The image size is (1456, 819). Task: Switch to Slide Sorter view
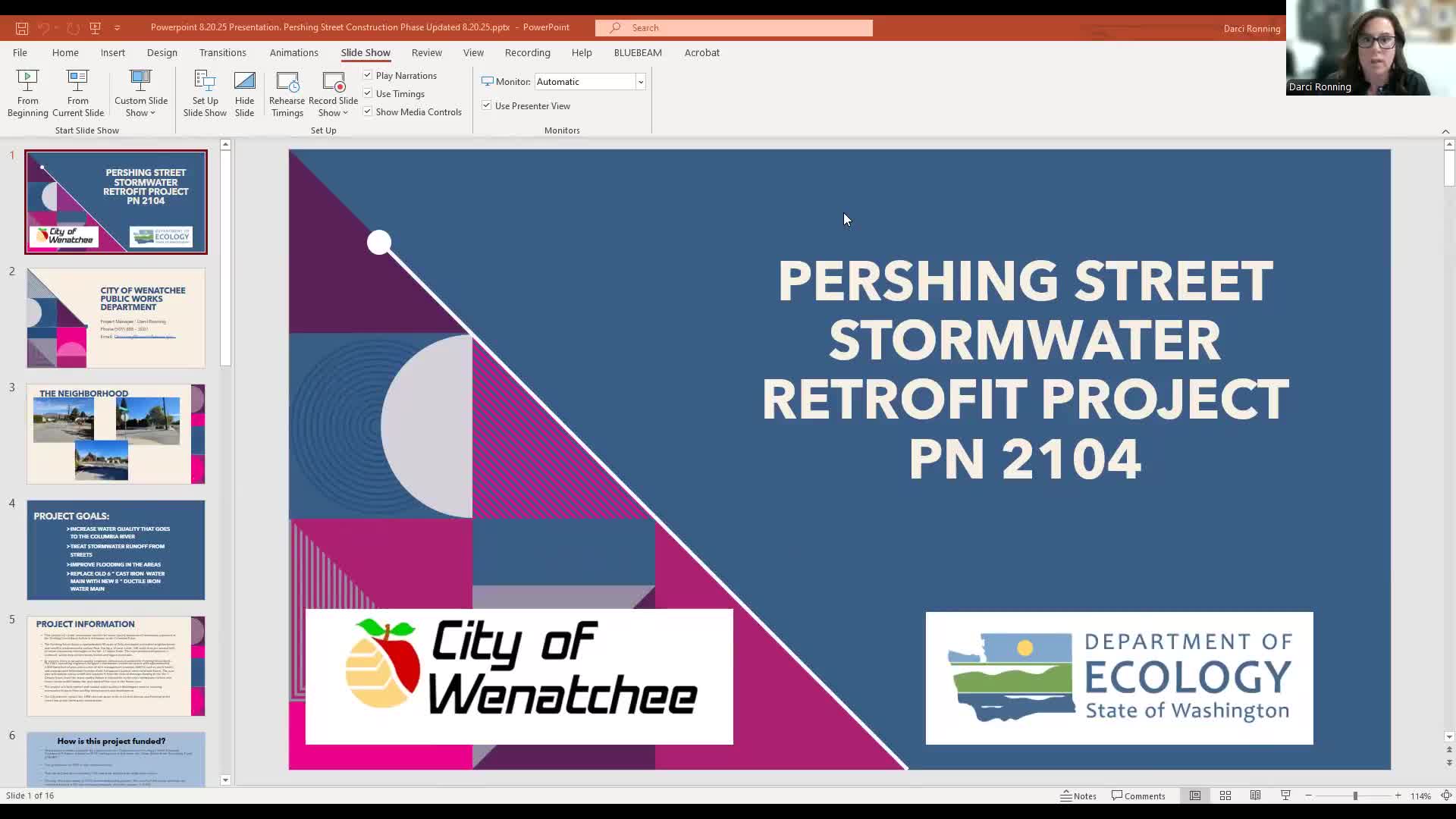1225,795
